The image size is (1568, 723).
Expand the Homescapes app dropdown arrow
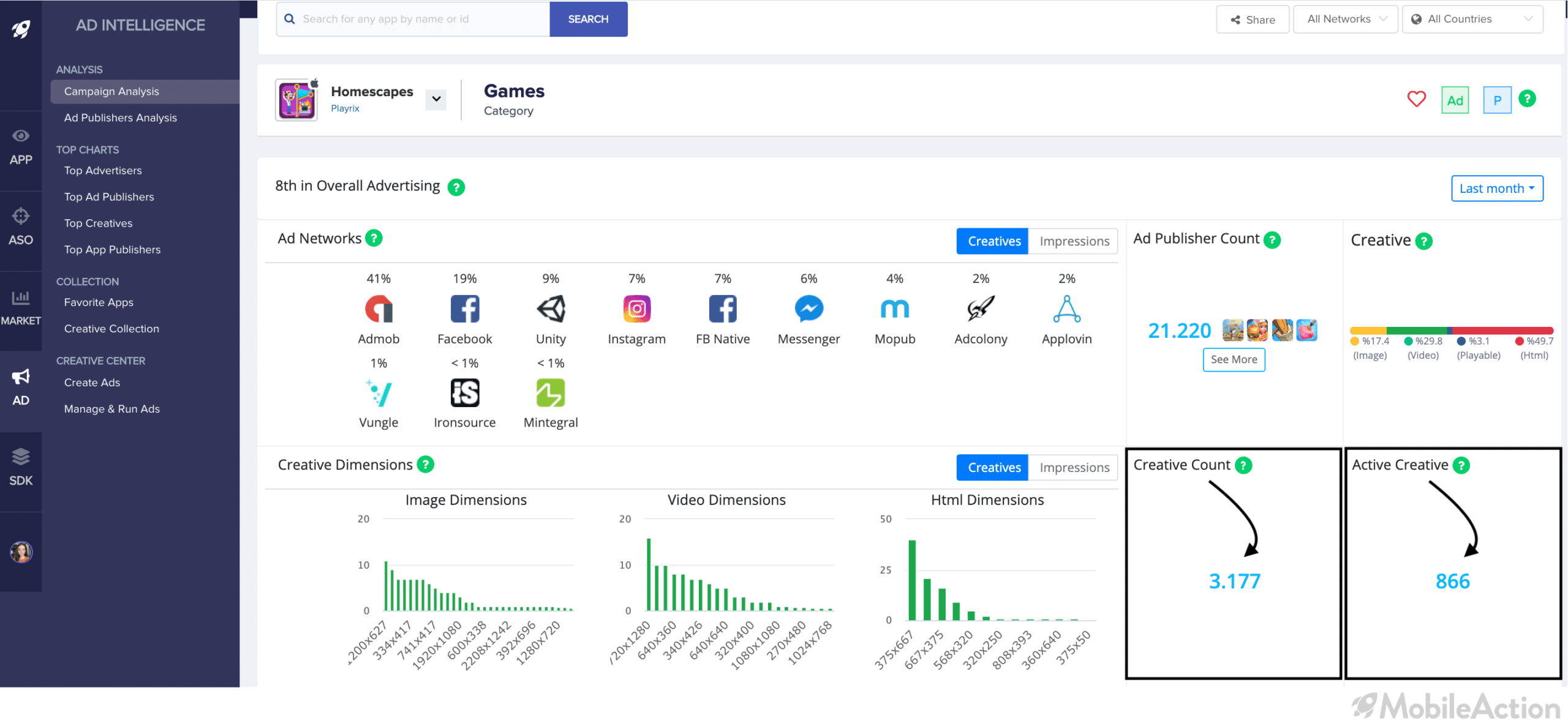[x=436, y=99]
